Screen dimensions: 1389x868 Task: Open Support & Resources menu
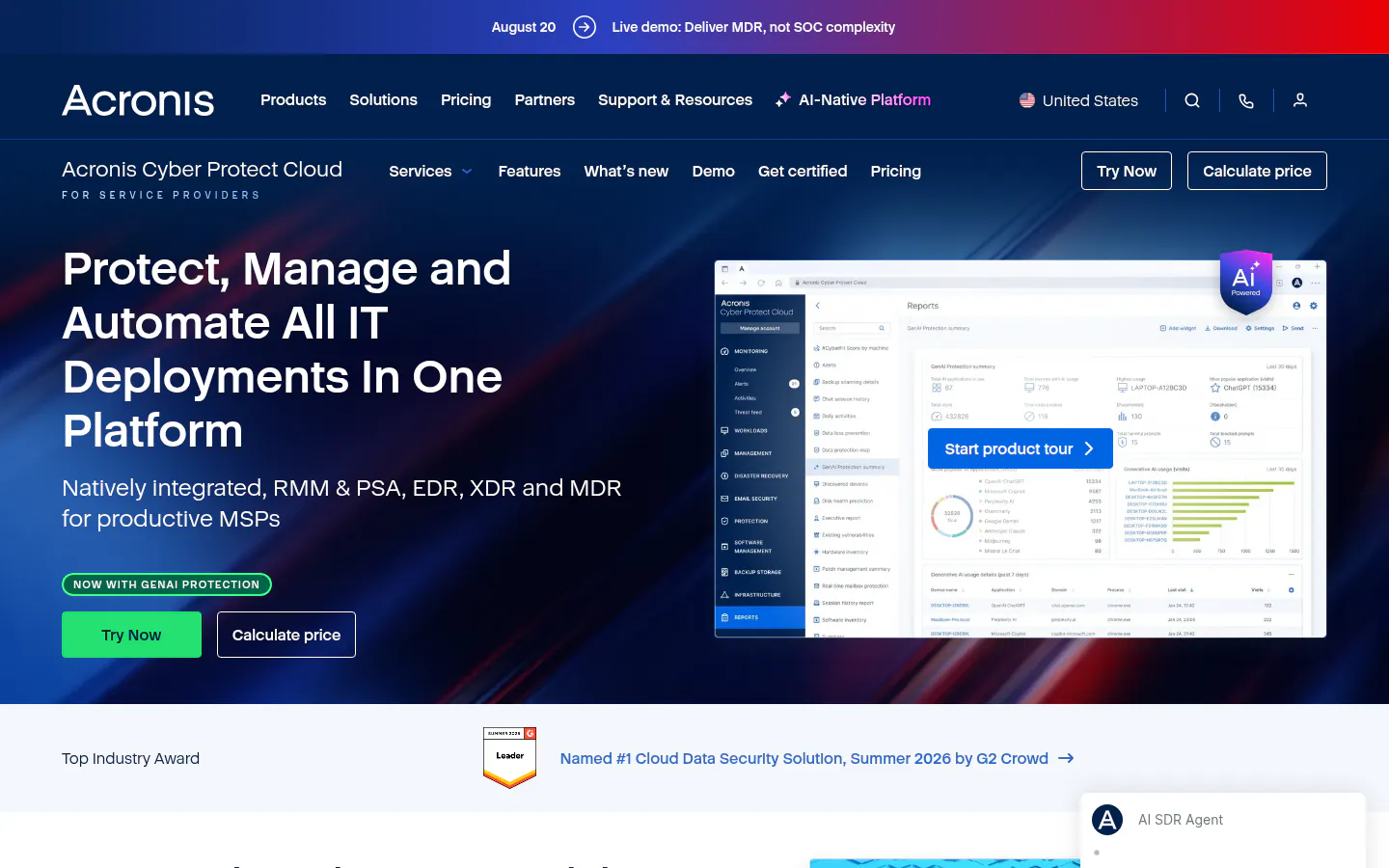point(675,99)
